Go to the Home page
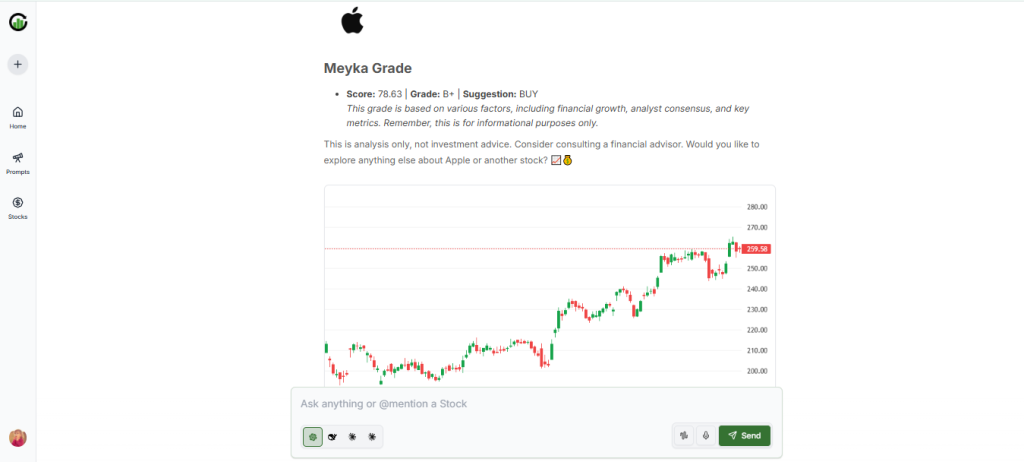Viewport: 1024px width, 462px height. pyautogui.click(x=18, y=116)
